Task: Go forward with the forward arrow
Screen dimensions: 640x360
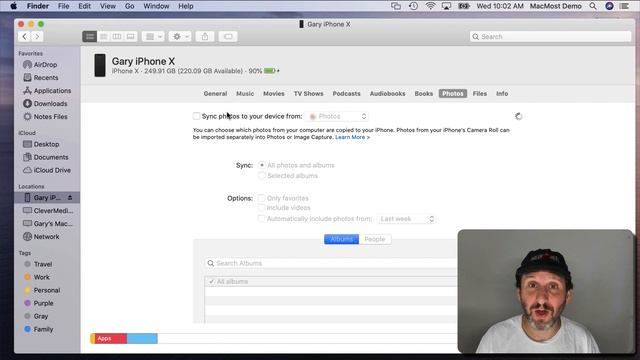Action: click(x=37, y=36)
